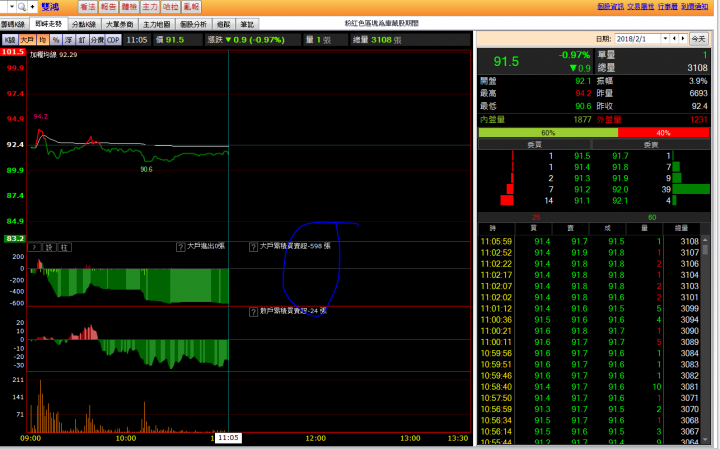Toggle the 分價 price-volume button

pos(97,40)
